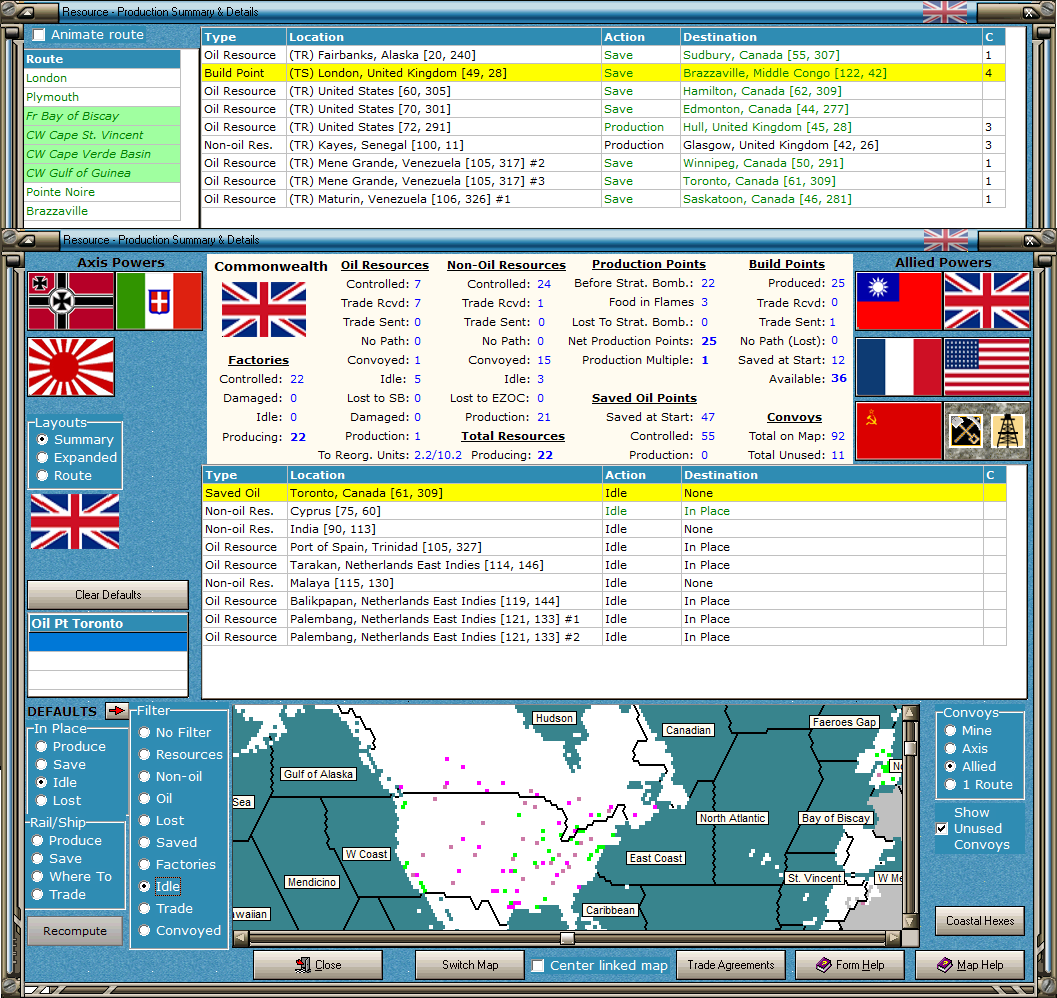Viewport: 1057px width, 998px height.
Task: Choose No Filter in the Filter group
Action: click(144, 733)
